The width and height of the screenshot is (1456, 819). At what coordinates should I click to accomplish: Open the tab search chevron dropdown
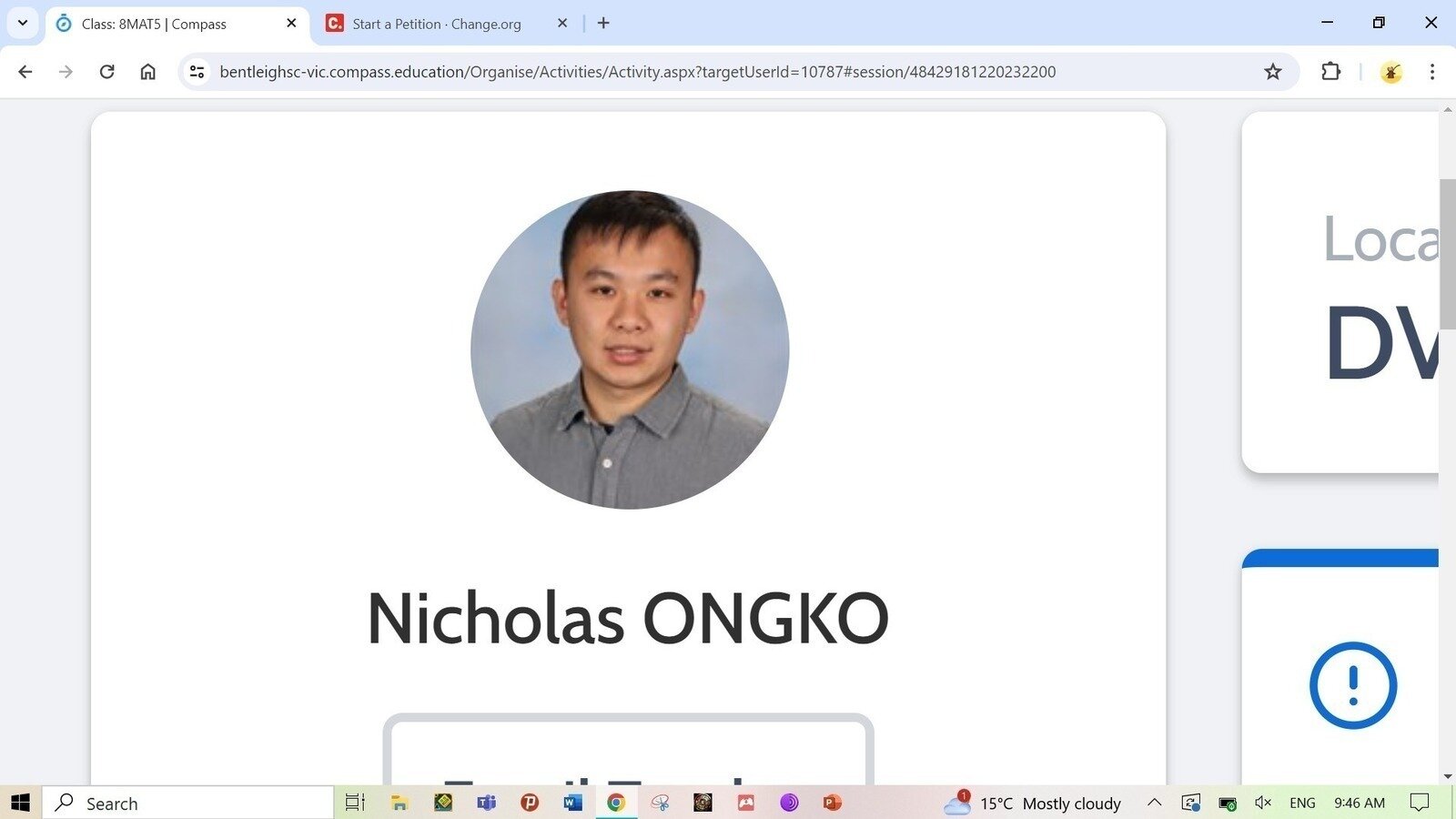(x=22, y=23)
